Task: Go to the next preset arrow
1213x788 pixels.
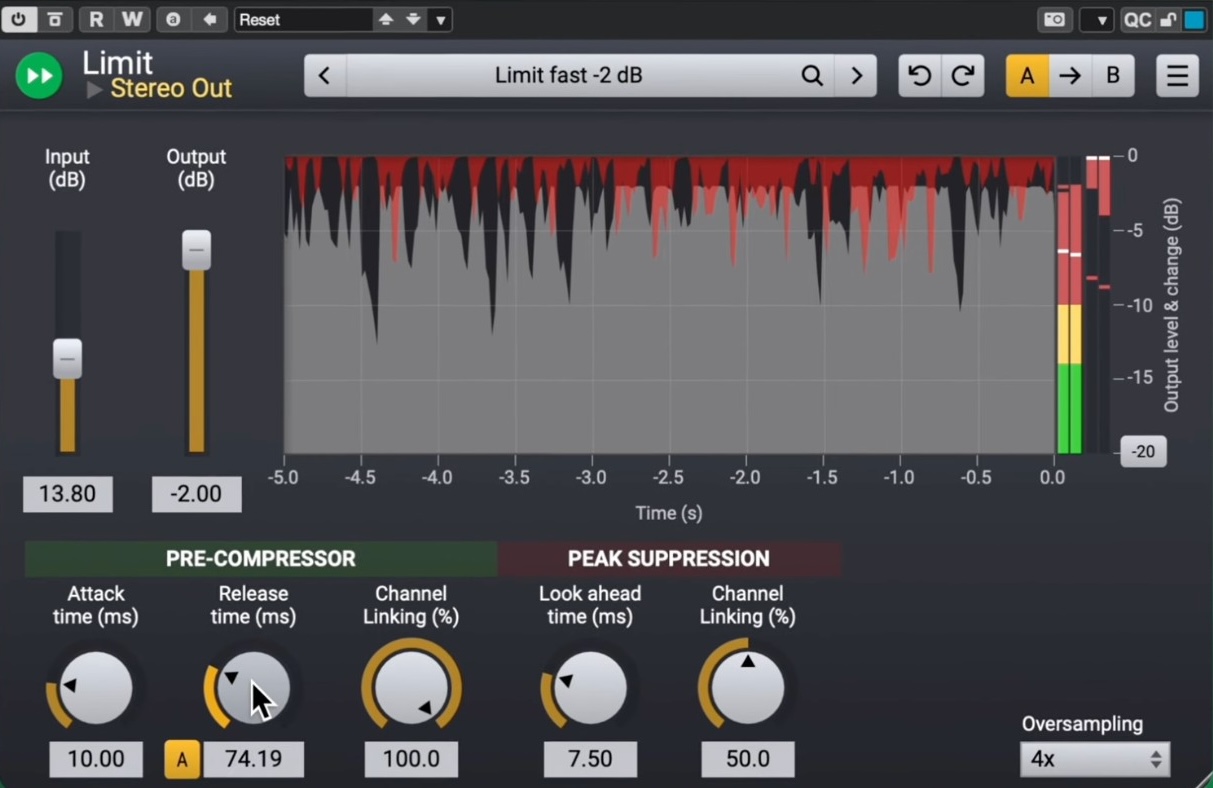Action: pyautogui.click(x=856, y=76)
